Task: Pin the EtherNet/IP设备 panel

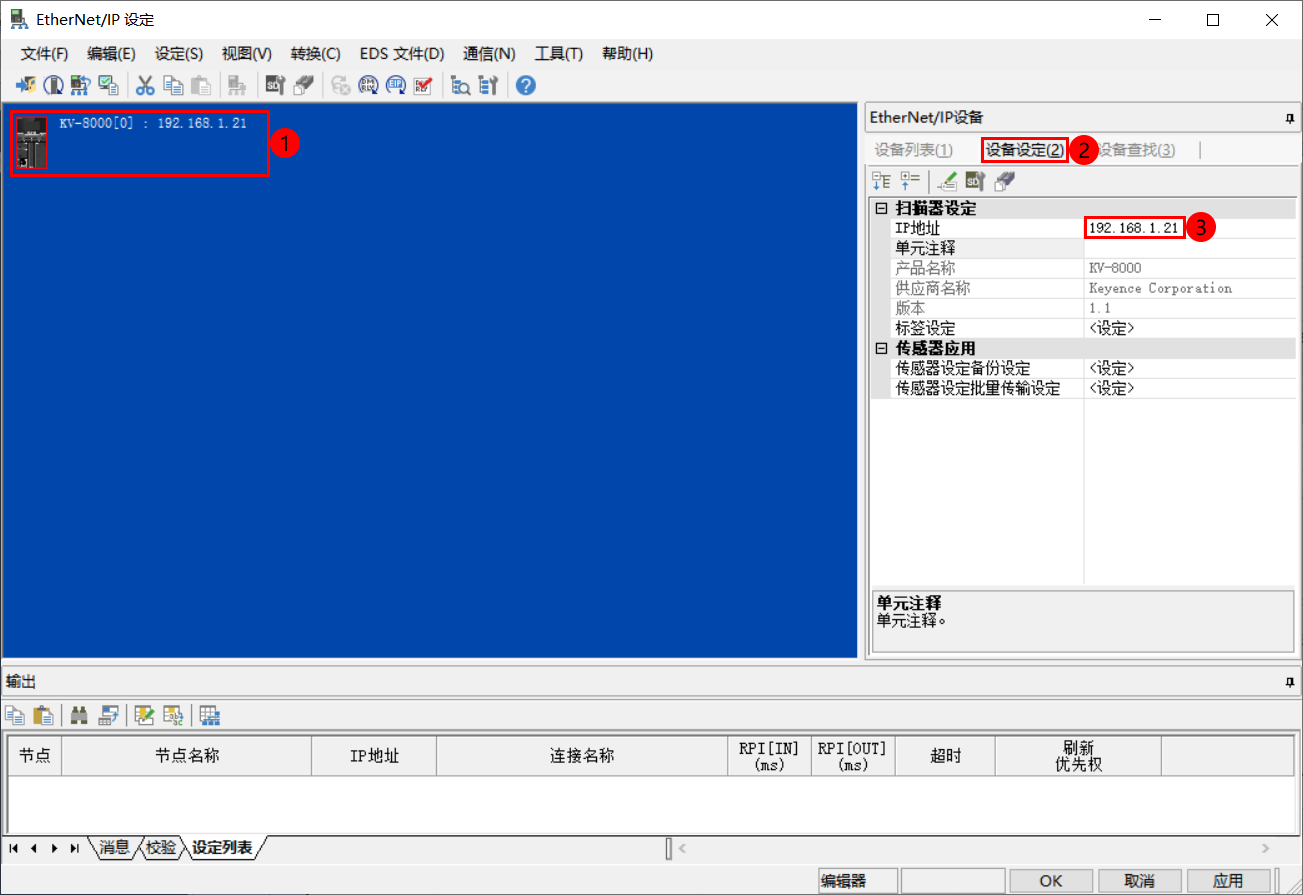Action: click(1289, 119)
